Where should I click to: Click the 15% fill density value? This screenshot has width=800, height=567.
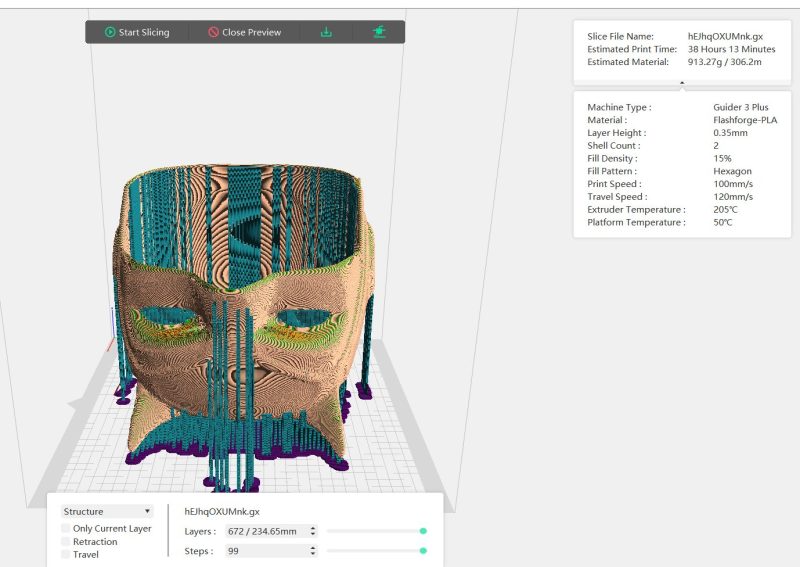[x=722, y=158]
